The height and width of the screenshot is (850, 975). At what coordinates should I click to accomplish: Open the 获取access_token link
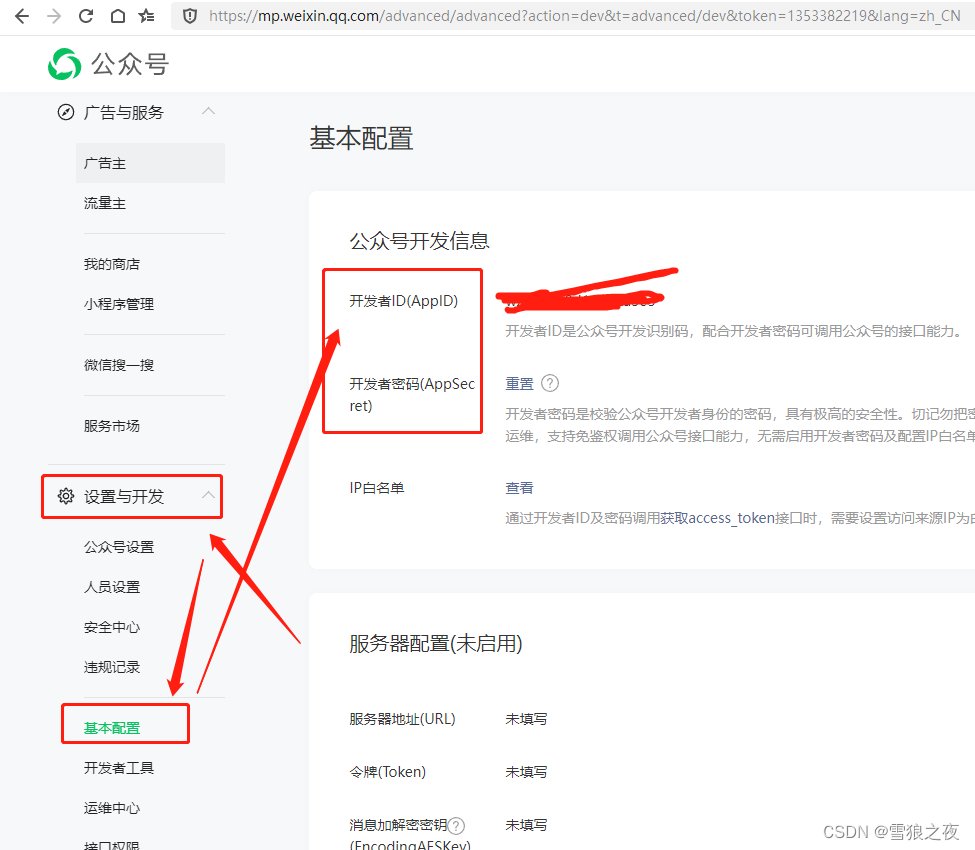pos(717,518)
